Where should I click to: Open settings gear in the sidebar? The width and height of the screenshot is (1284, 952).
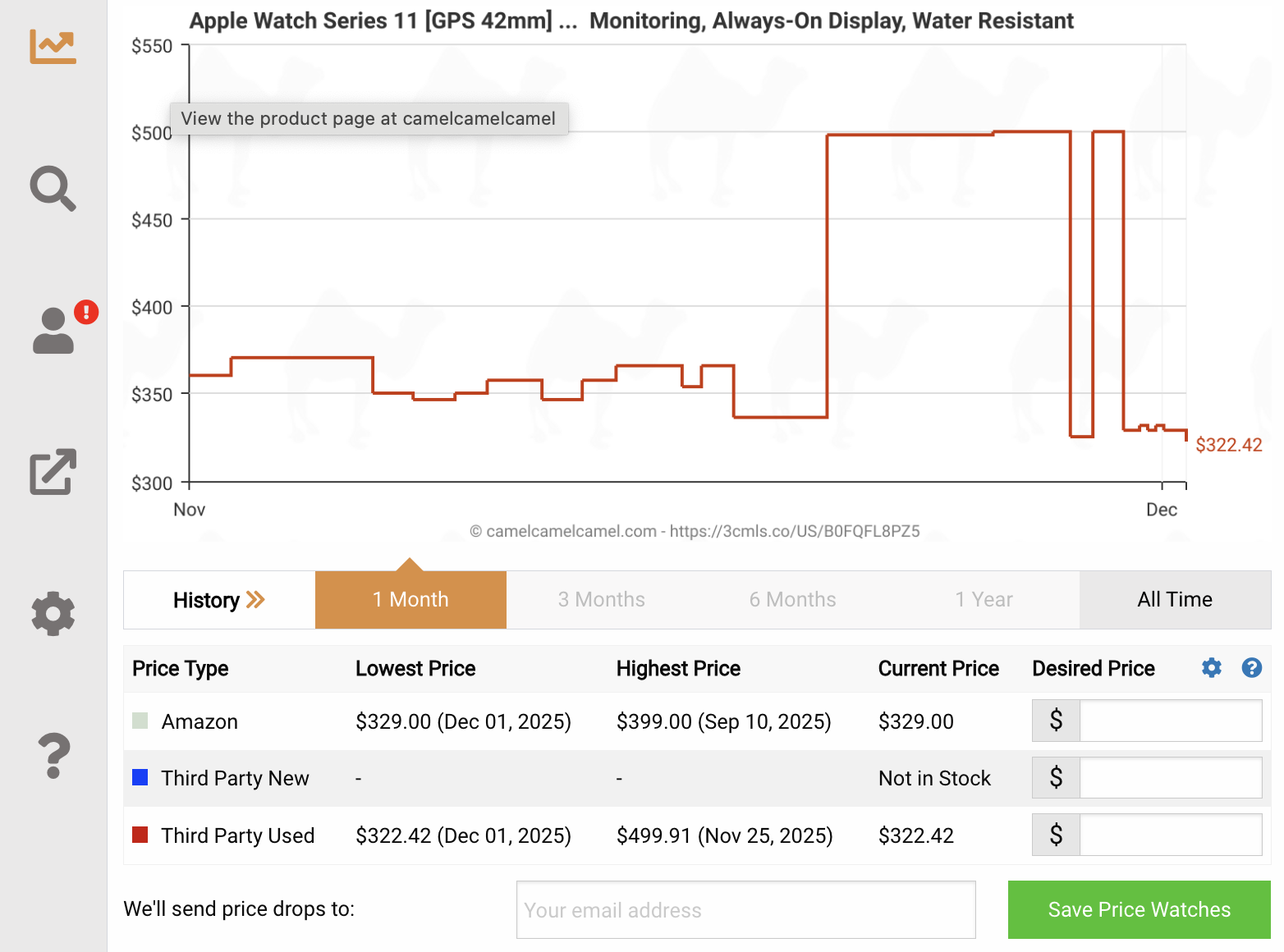53,613
